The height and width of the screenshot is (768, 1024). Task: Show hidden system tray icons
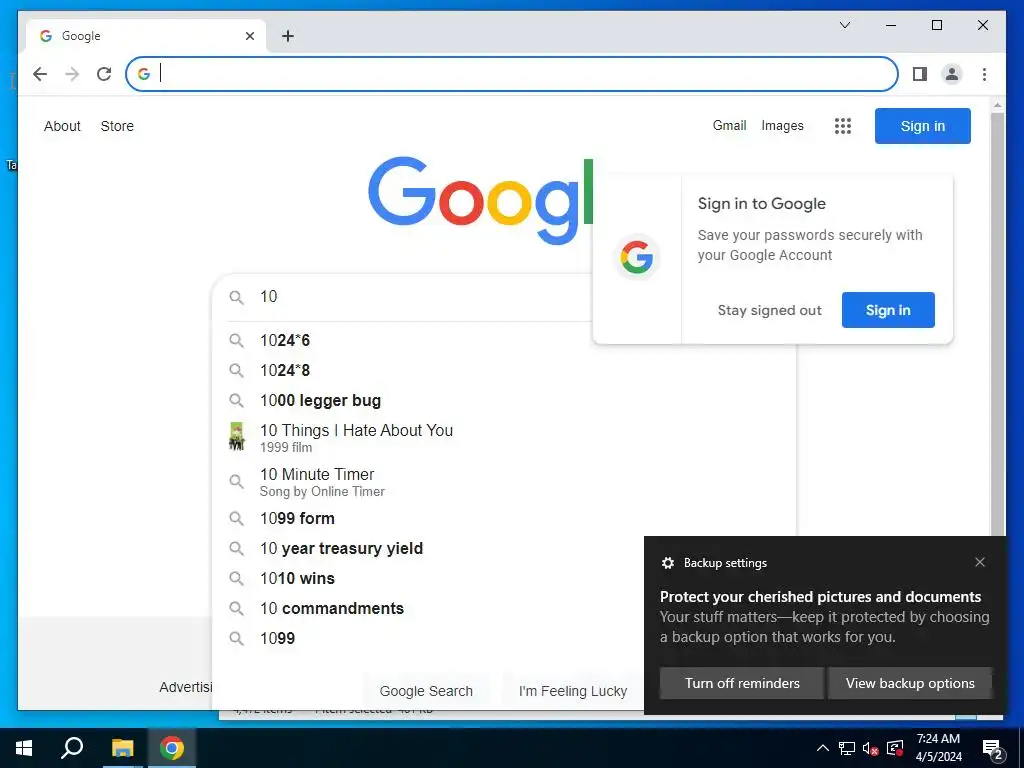click(x=823, y=748)
